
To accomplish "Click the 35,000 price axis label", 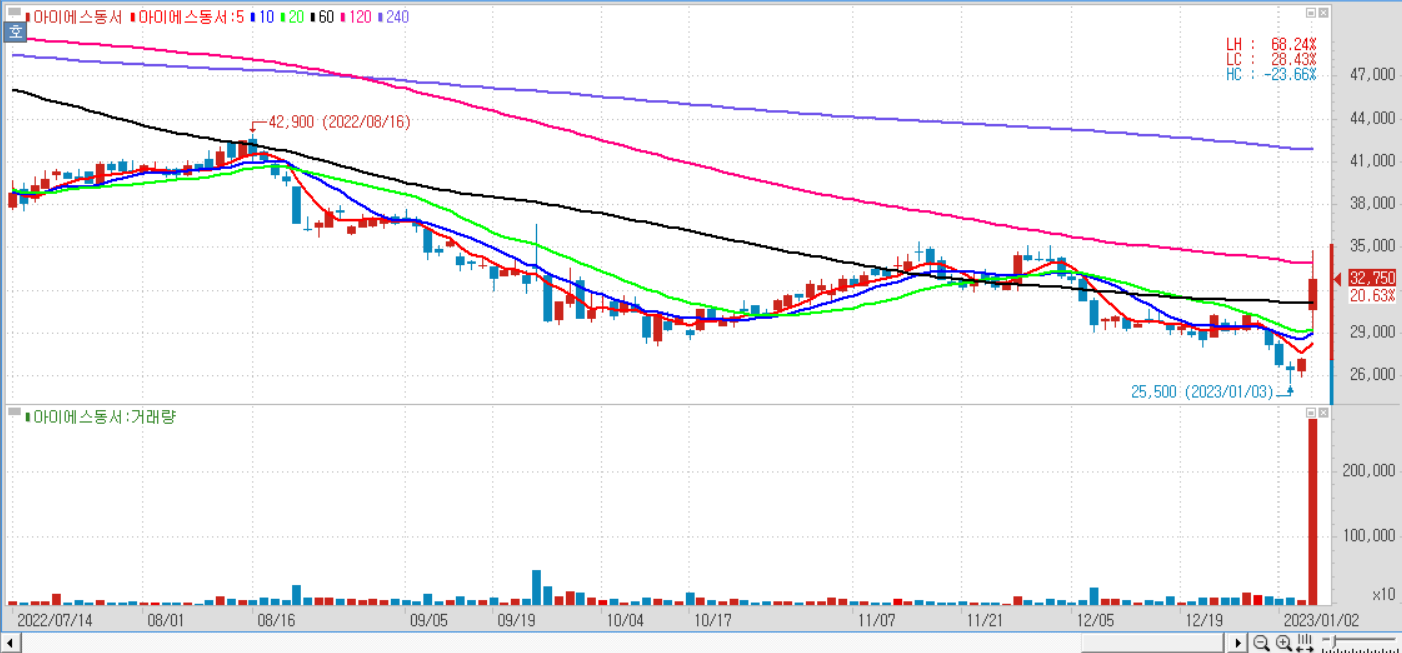I will tap(1372, 246).
